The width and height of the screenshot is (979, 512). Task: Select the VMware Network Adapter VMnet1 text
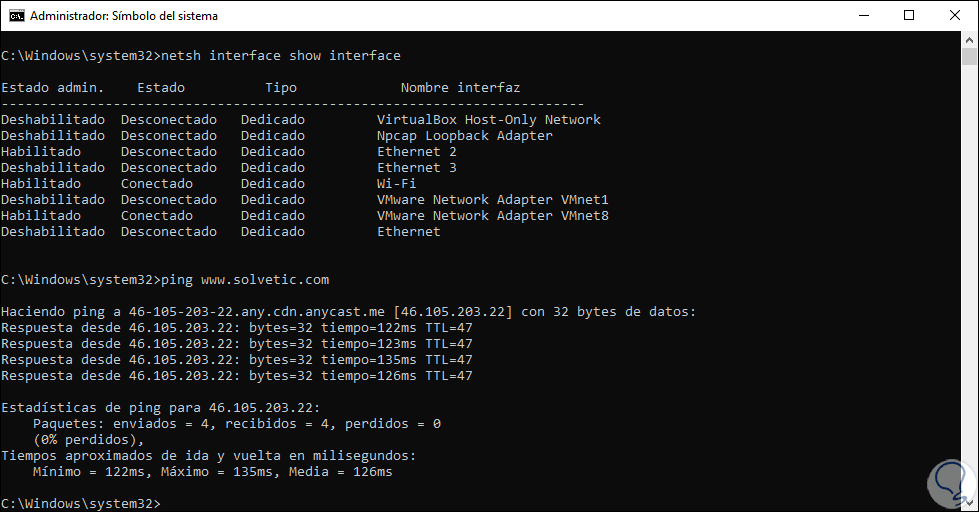point(492,200)
